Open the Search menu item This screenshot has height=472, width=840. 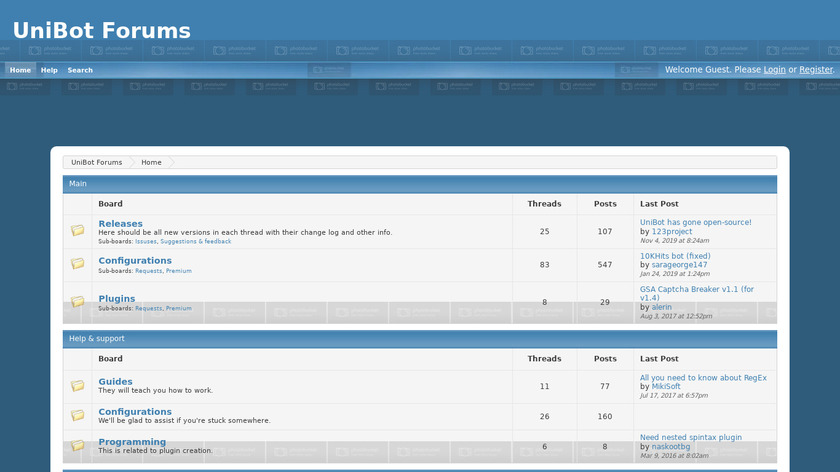80,70
